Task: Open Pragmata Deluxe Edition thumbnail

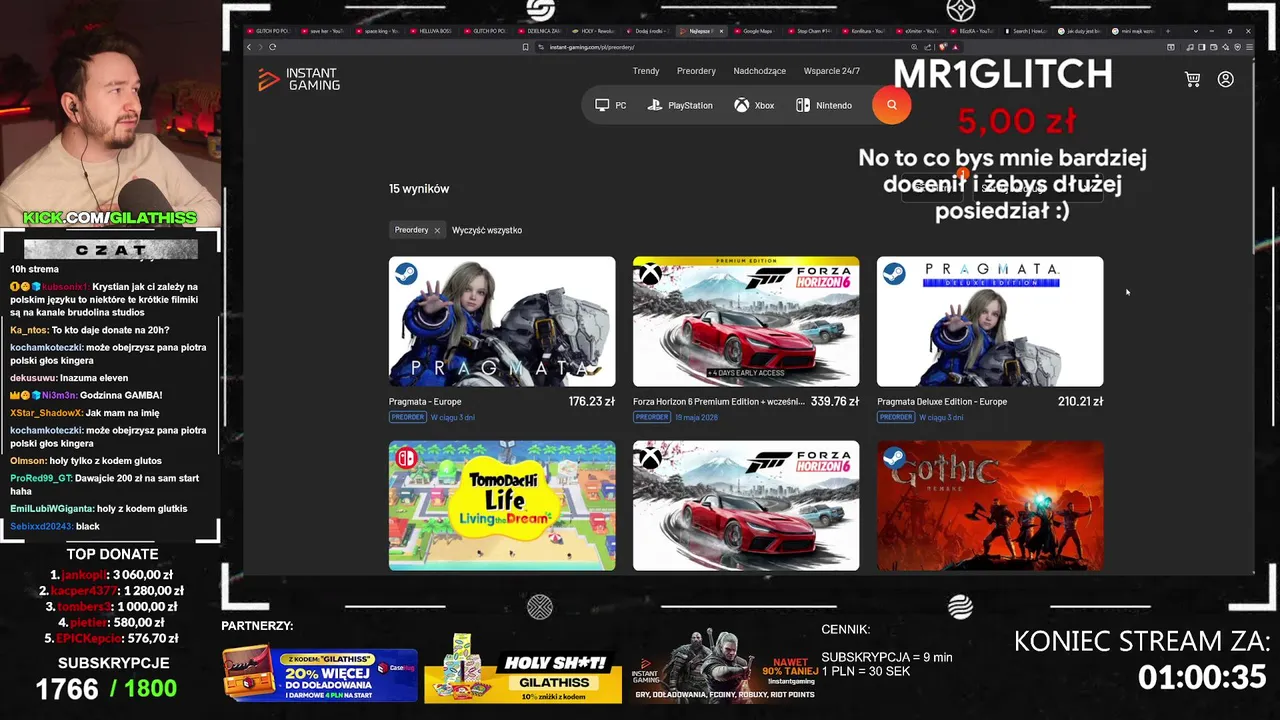Action: point(990,321)
